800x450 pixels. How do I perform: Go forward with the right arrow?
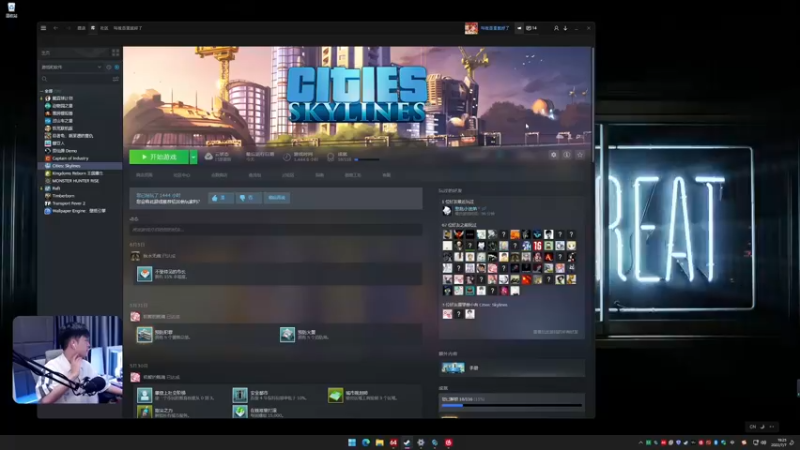coord(68,28)
